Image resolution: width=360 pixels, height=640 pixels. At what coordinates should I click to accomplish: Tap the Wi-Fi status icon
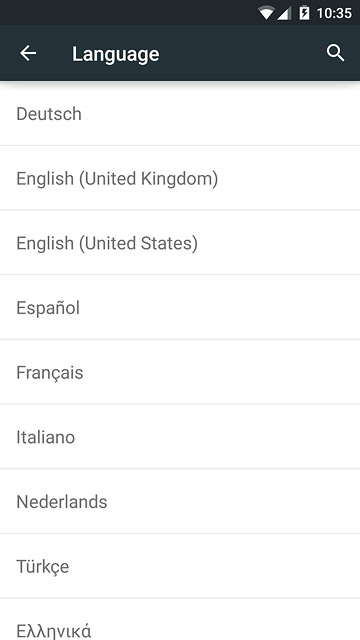(x=266, y=13)
